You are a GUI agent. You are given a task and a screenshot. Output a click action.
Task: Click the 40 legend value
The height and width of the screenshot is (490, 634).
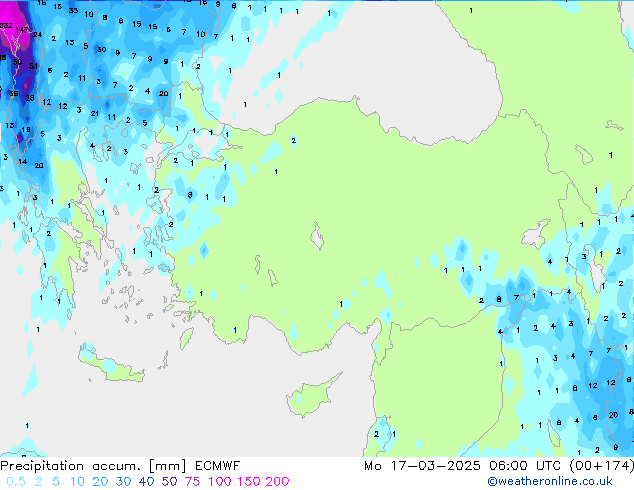pyautogui.click(x=146, y=482)
